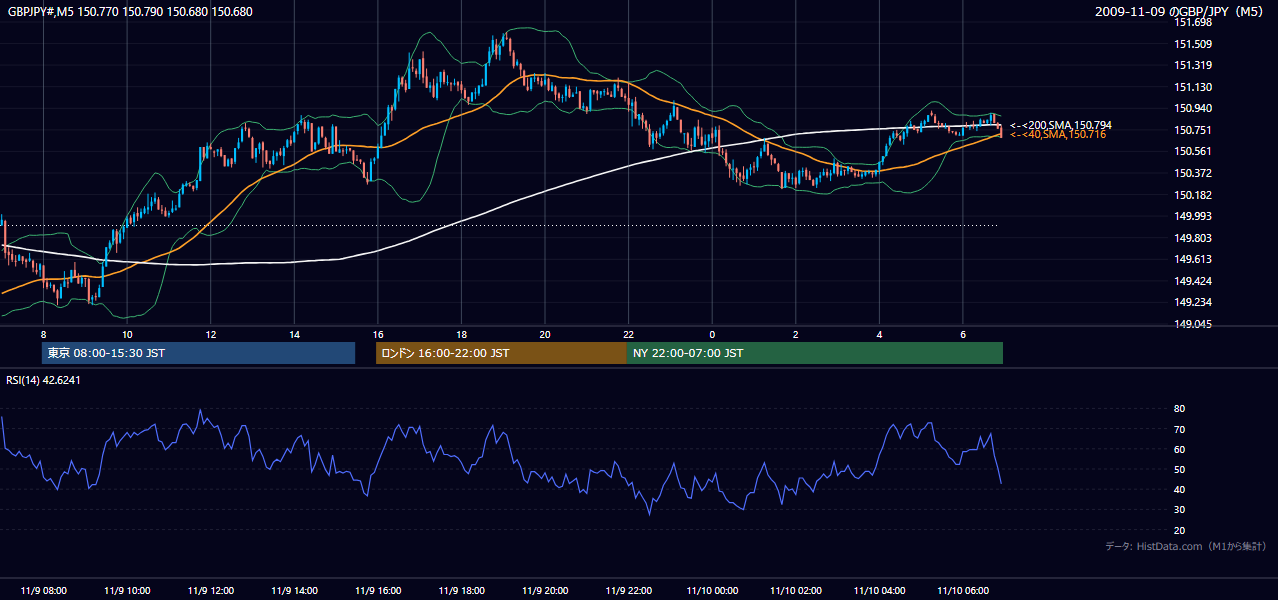The height and width of the screenshot is (600, 1278).
Task: Click RSI scale level 70
Action: (1179, 429)
